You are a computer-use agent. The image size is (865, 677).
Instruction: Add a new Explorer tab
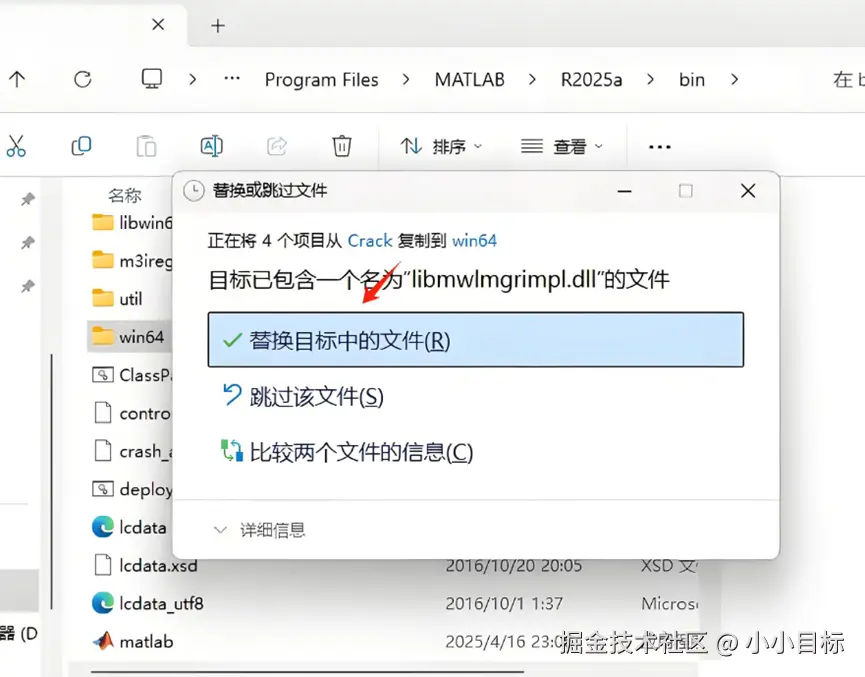(x=218, y=25)
